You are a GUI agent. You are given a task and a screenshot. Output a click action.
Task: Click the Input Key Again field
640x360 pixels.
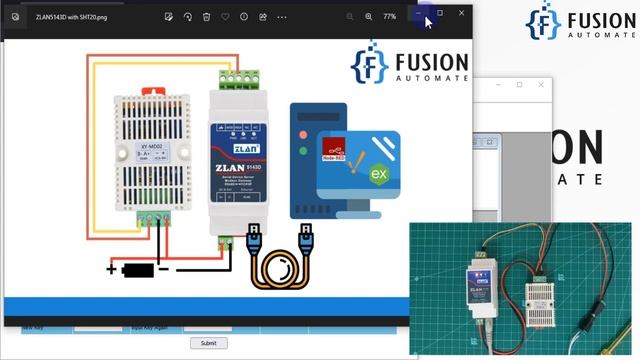pos(208,329)
